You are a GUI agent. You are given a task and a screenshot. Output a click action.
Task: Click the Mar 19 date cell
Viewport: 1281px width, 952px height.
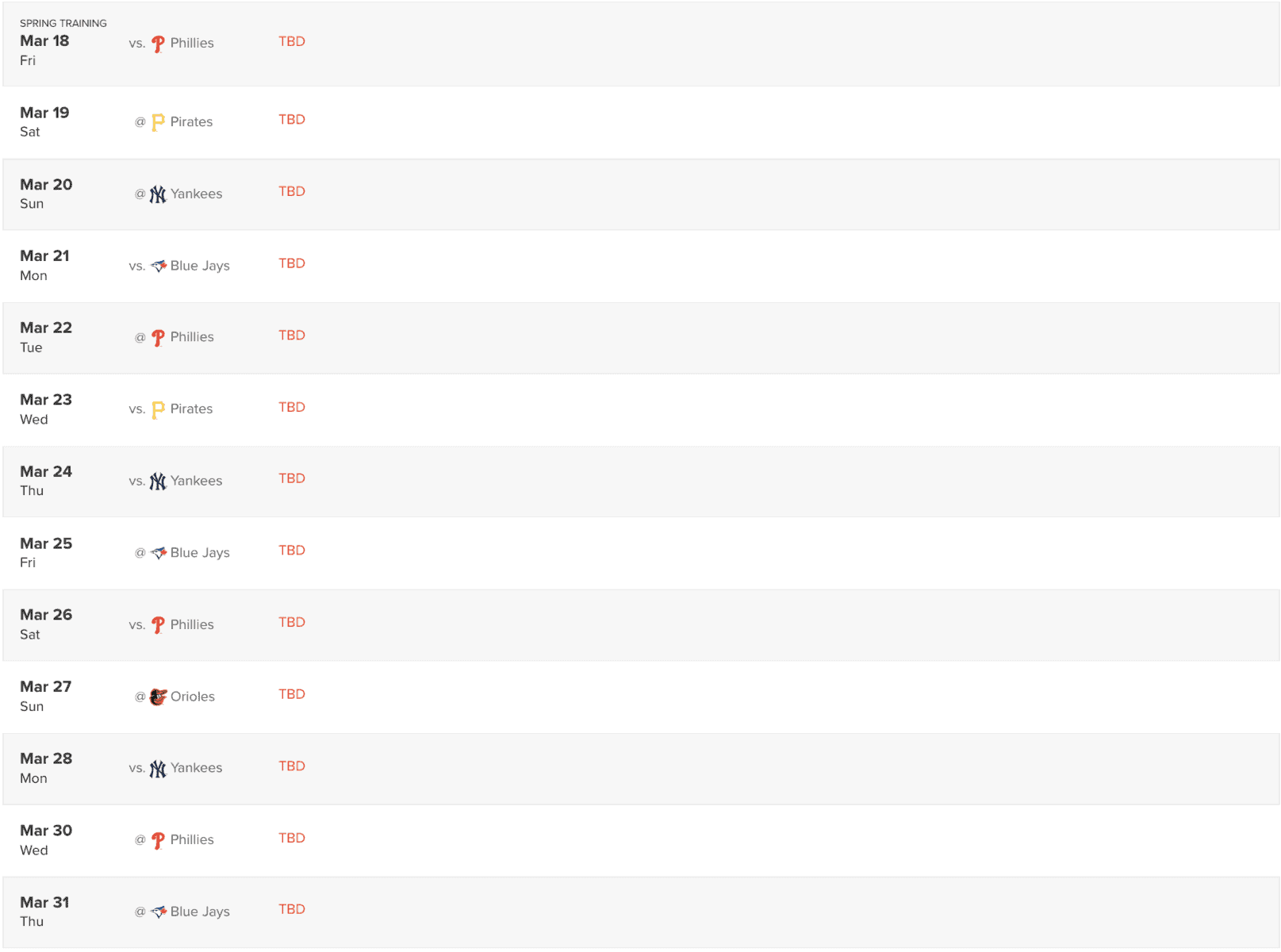pyautogui.click(x=44, y=121)
